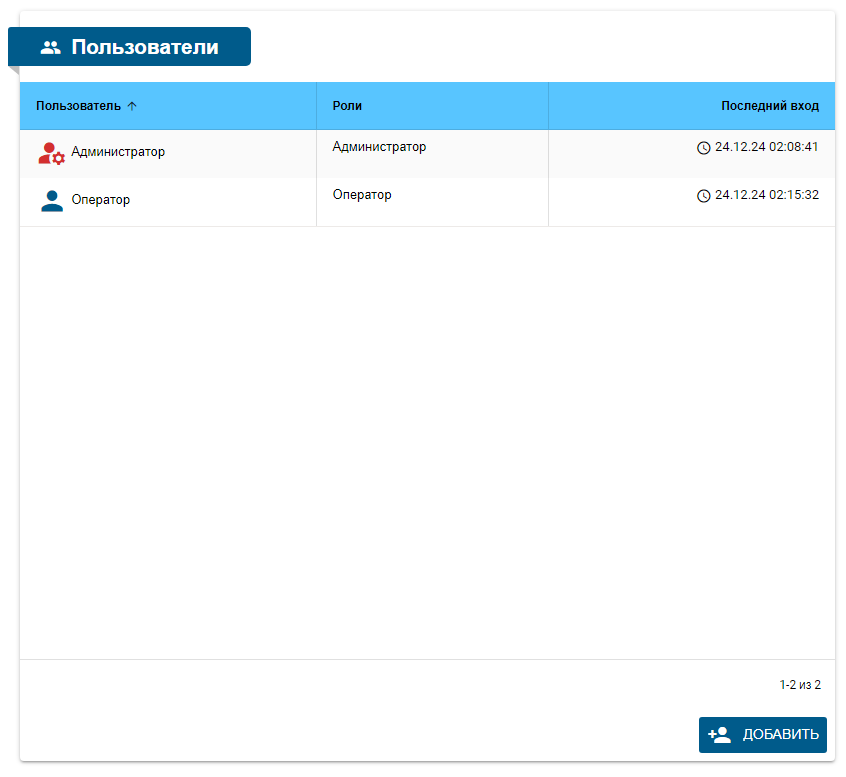
Task: Click the add-user icon on the ДОБАВИТЬ button
Action: pyautogui.click(x=719, y=734)
